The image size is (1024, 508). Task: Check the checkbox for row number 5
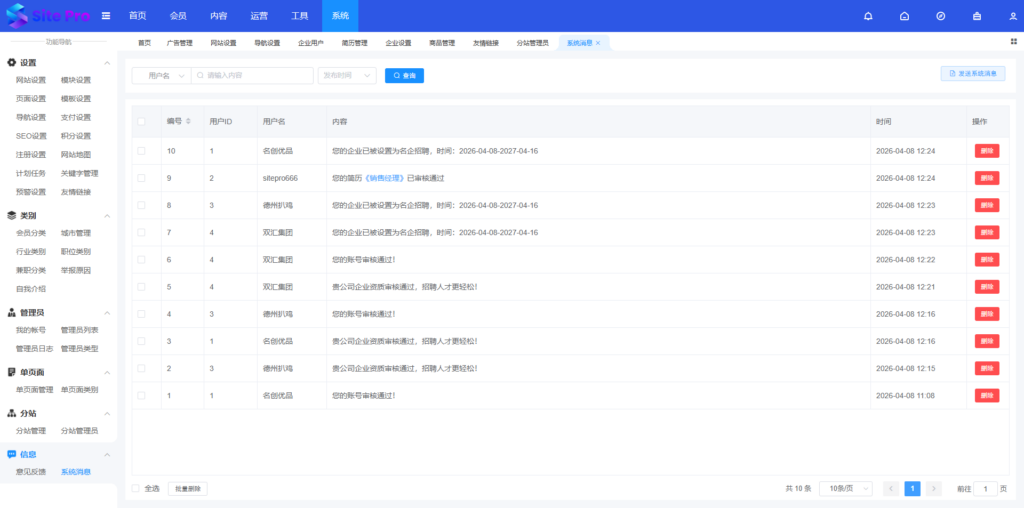141,287
